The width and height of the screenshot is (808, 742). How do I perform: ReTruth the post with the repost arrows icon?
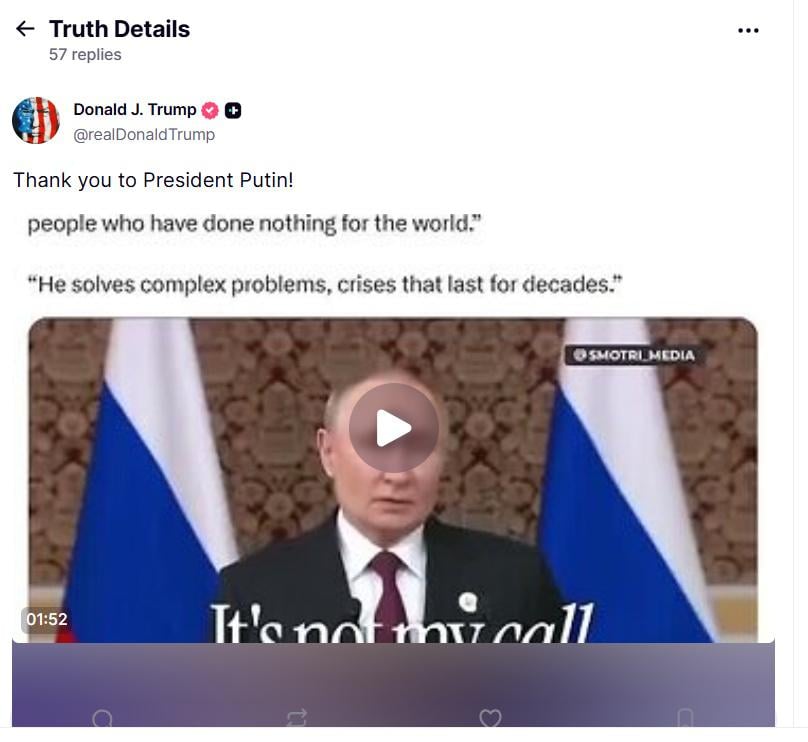[296, 718]
